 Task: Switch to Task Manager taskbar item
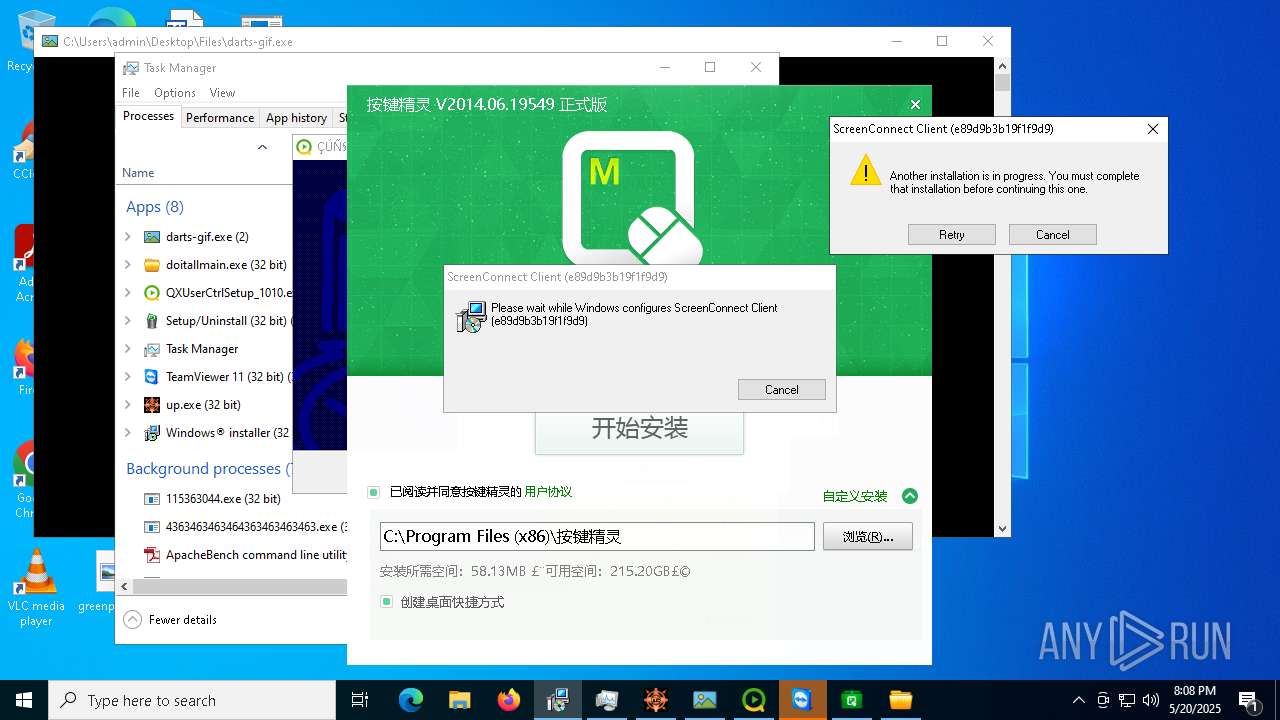pos(607,700)
